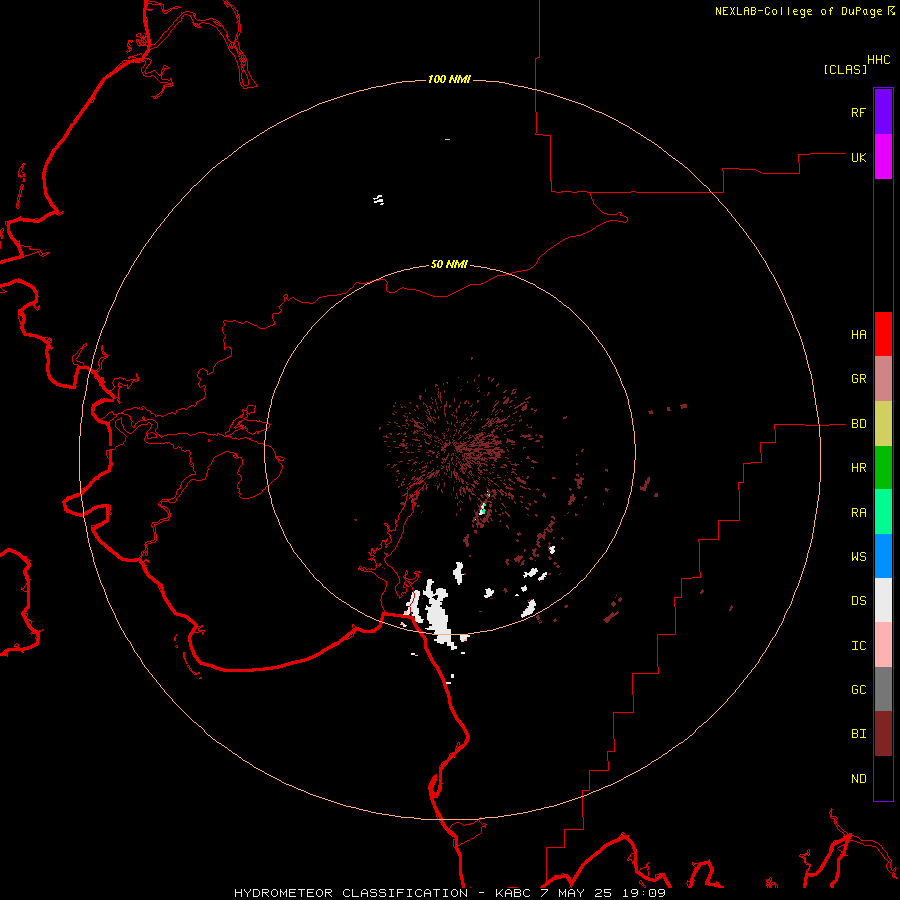This screenshot has height=900, width=900.
Task: Click the HYDROMETEOR CLASSIFICATION title text
Action: 351,893
